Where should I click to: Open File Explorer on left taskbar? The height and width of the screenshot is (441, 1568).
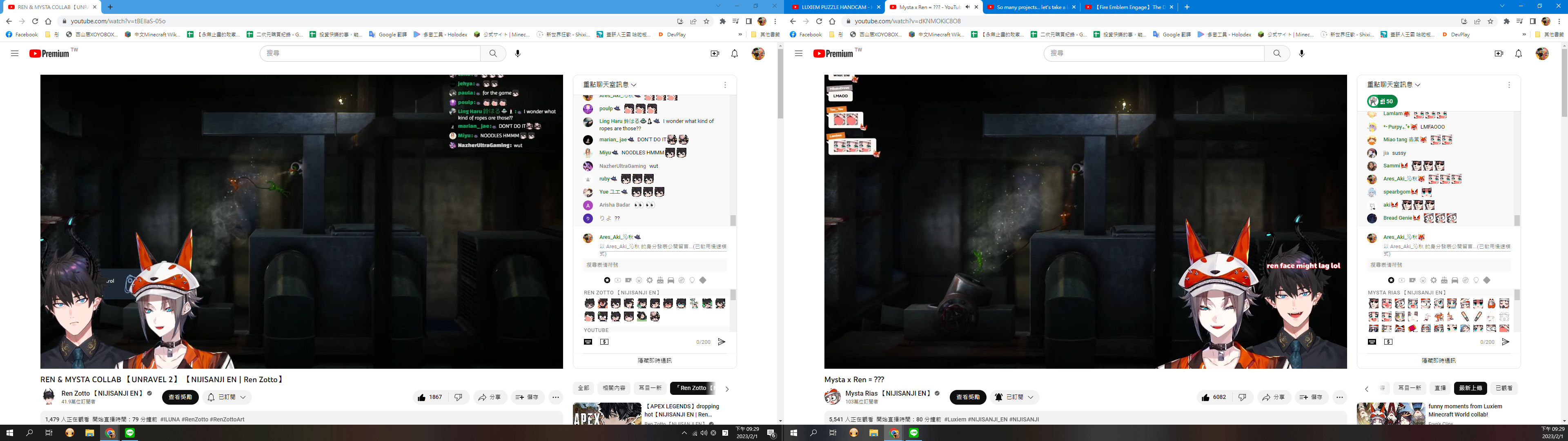(89, 433)
